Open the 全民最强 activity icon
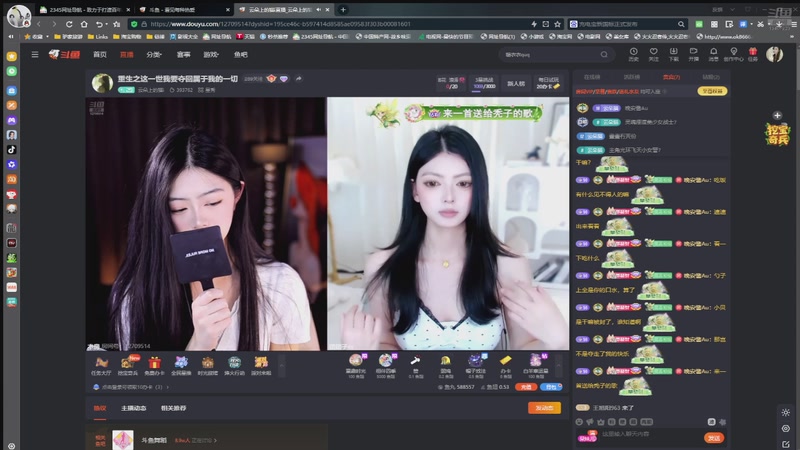The image size is (800, 450). (181, 366)
